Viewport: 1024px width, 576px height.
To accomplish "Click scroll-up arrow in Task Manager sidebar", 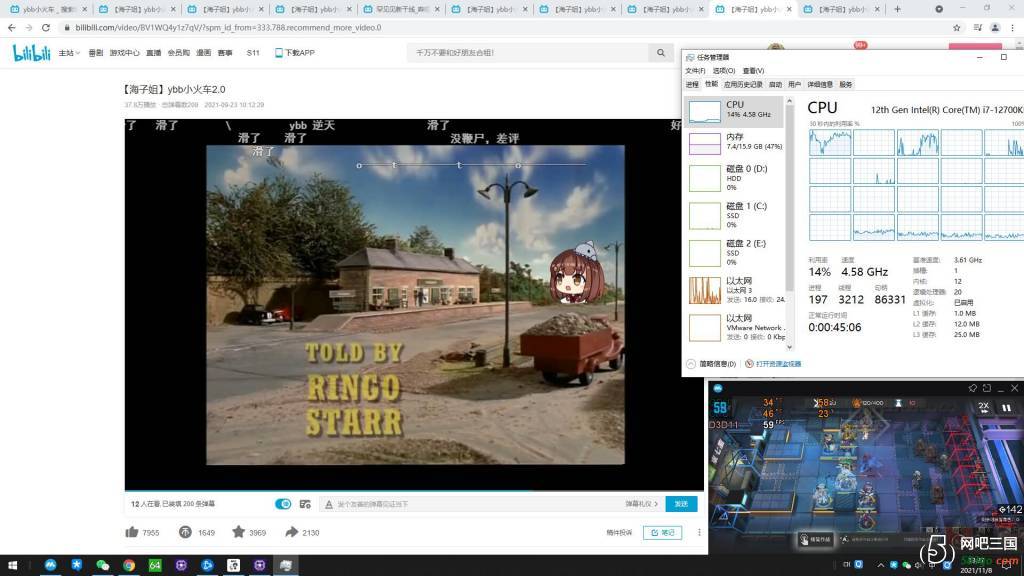I will [x=789, y=101].
